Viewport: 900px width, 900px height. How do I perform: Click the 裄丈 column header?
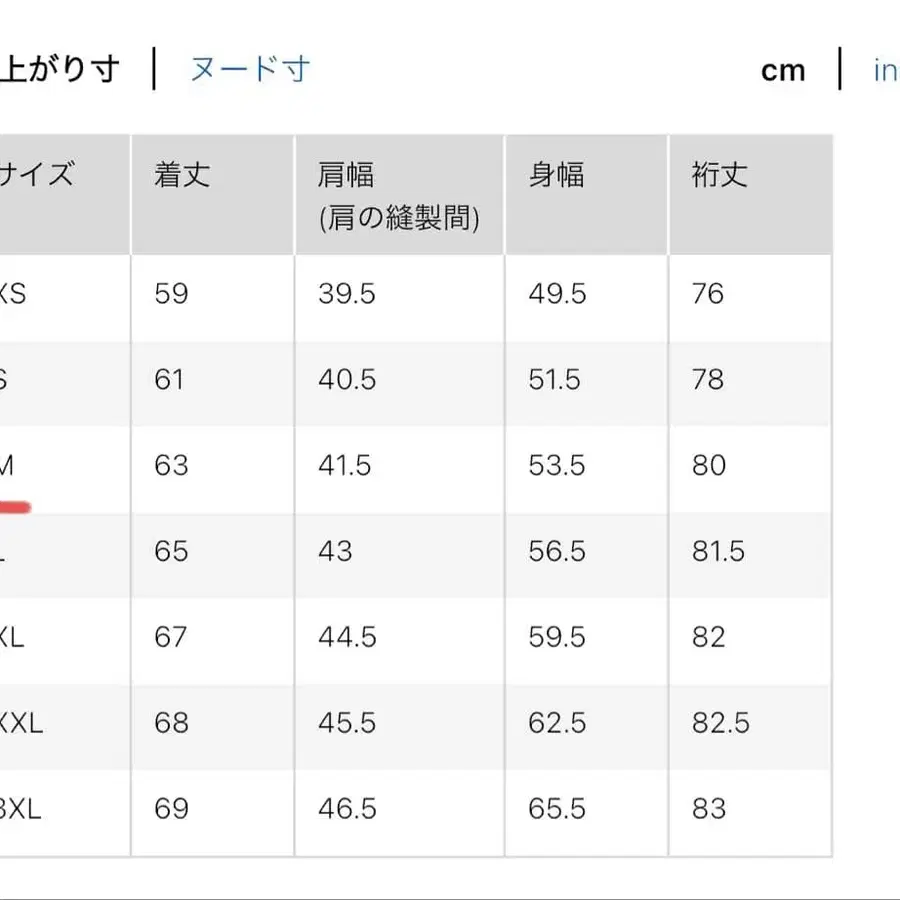pos(716,174)
